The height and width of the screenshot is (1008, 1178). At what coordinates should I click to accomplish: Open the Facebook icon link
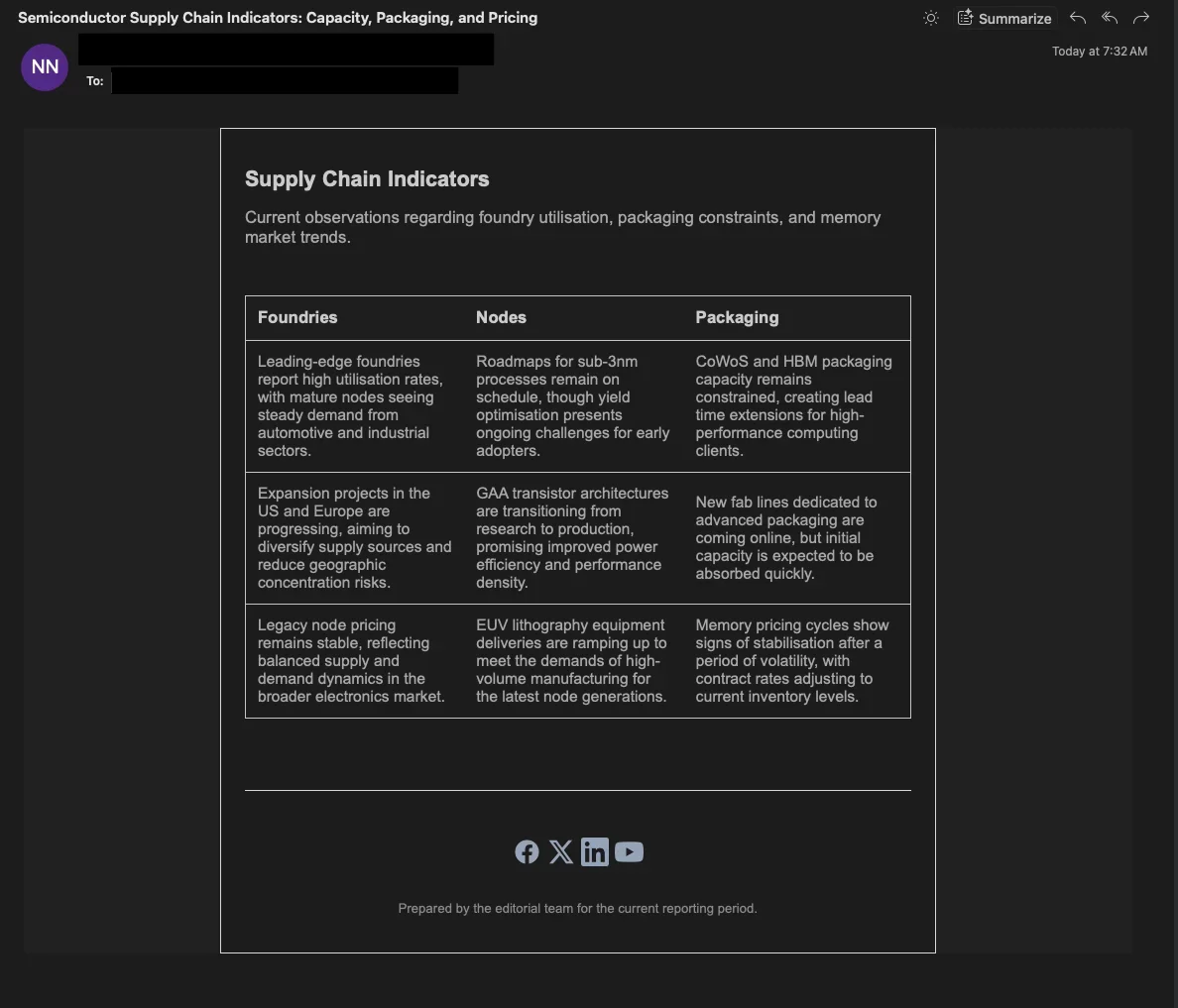(527, 851)
